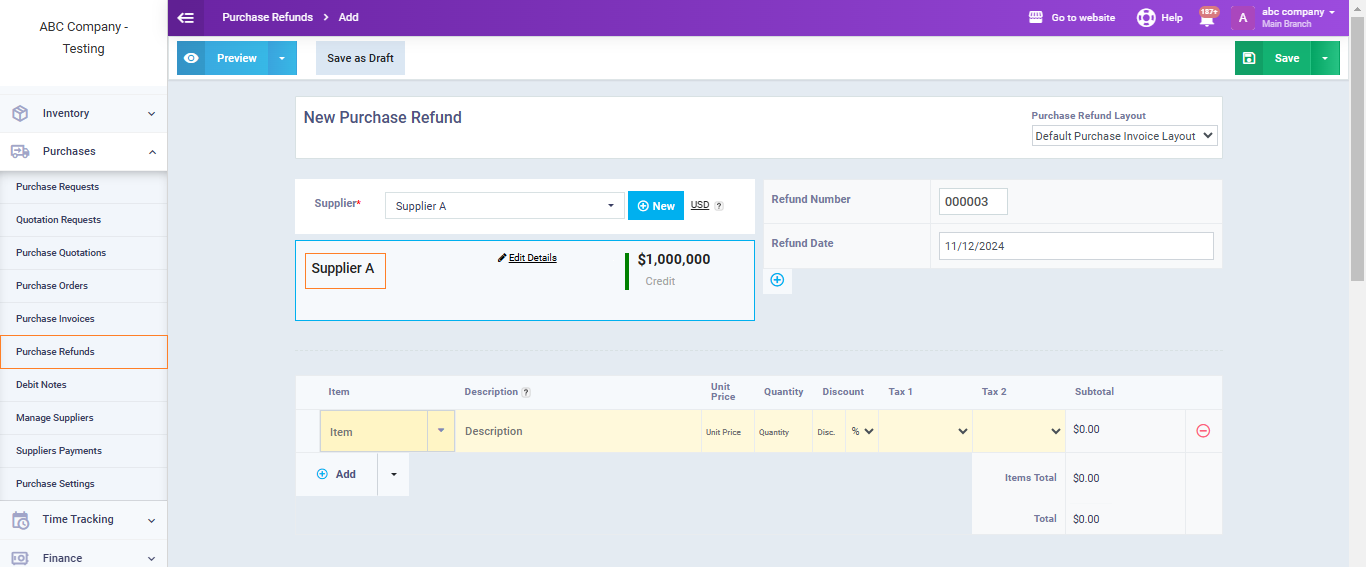1366x567 pixels.
Task: Click the plus icon below Refund Date
Action: tap(777, 281)
